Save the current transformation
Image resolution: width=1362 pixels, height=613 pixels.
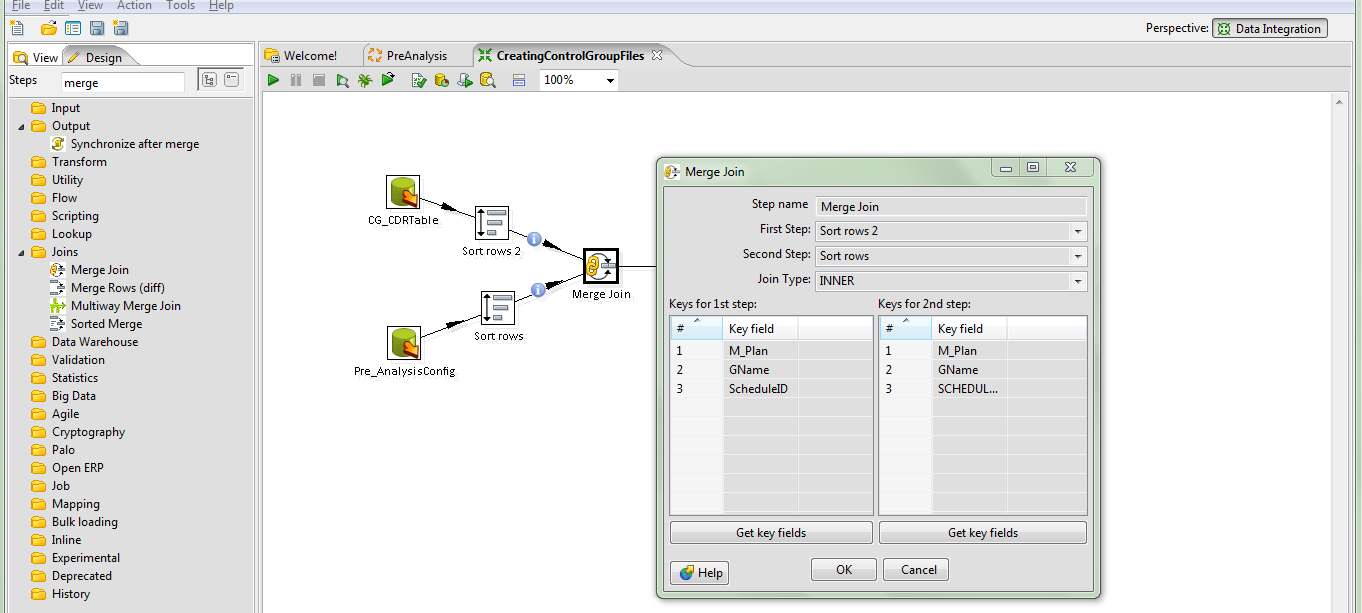tap(96, 28)
